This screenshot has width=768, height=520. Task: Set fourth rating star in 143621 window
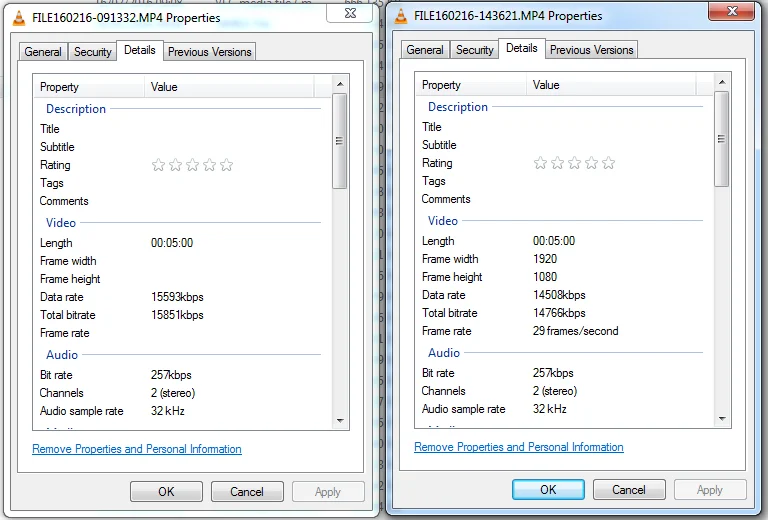[592, 163]
